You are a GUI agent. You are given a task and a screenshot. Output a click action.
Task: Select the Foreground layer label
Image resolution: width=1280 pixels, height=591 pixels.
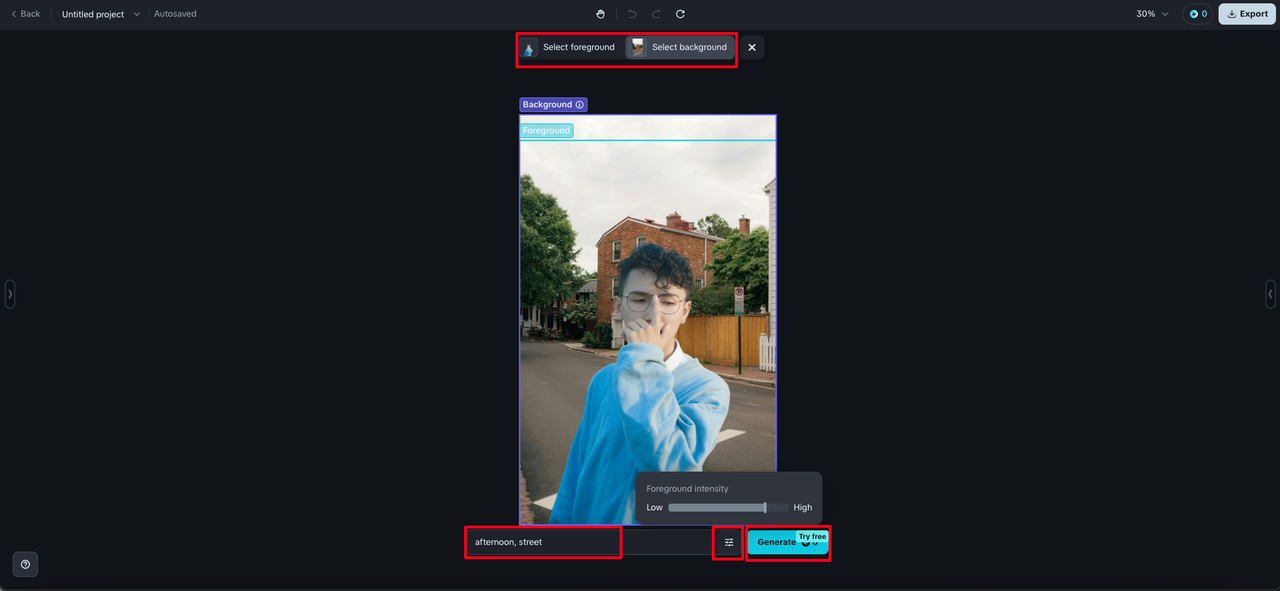point(546,130)
